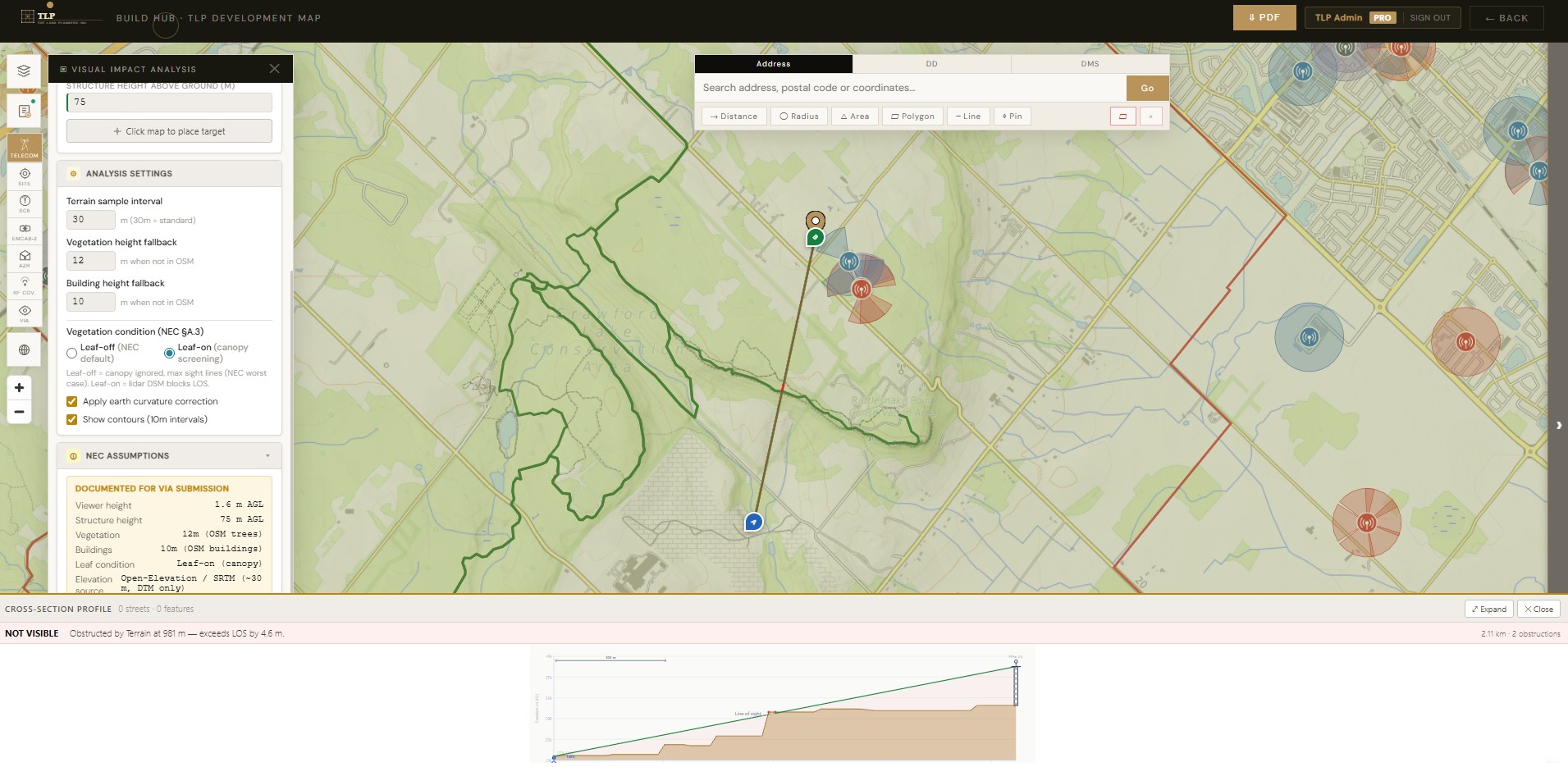
Task: Select the RF COV. coverage tool
Action: [25, 285]
